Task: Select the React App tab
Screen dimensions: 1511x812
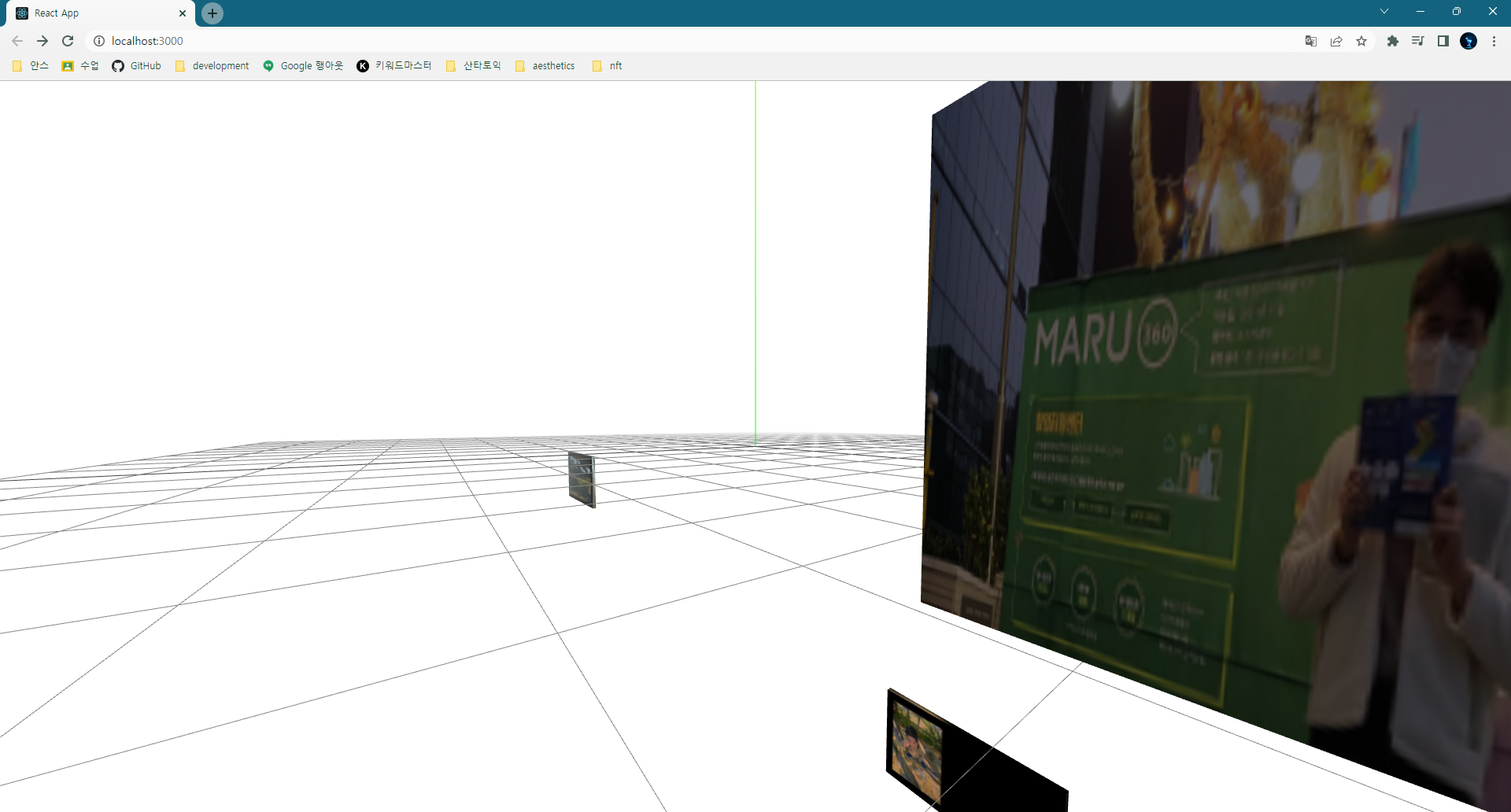Action: [101, 13]
